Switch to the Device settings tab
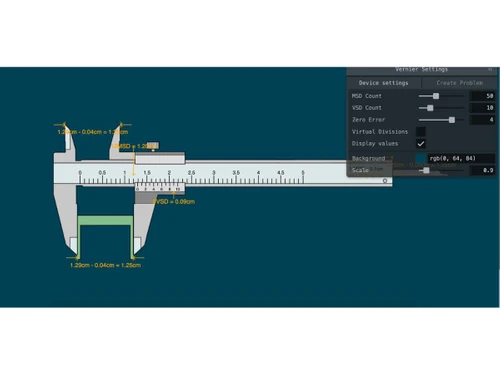Viewport: 500px width, 375px height. [383, 83]
